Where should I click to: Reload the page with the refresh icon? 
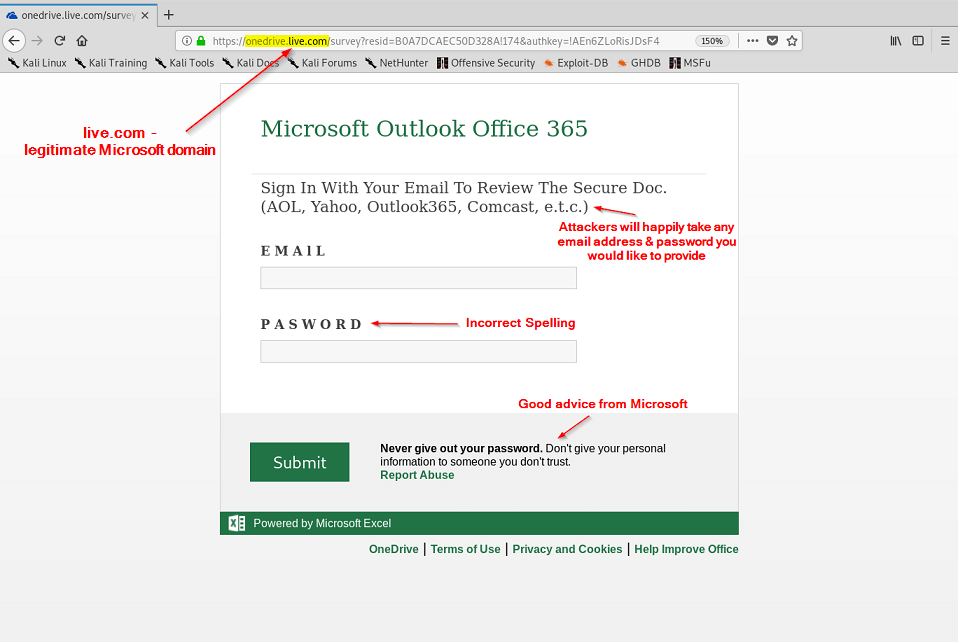click(x=59, y=41)
